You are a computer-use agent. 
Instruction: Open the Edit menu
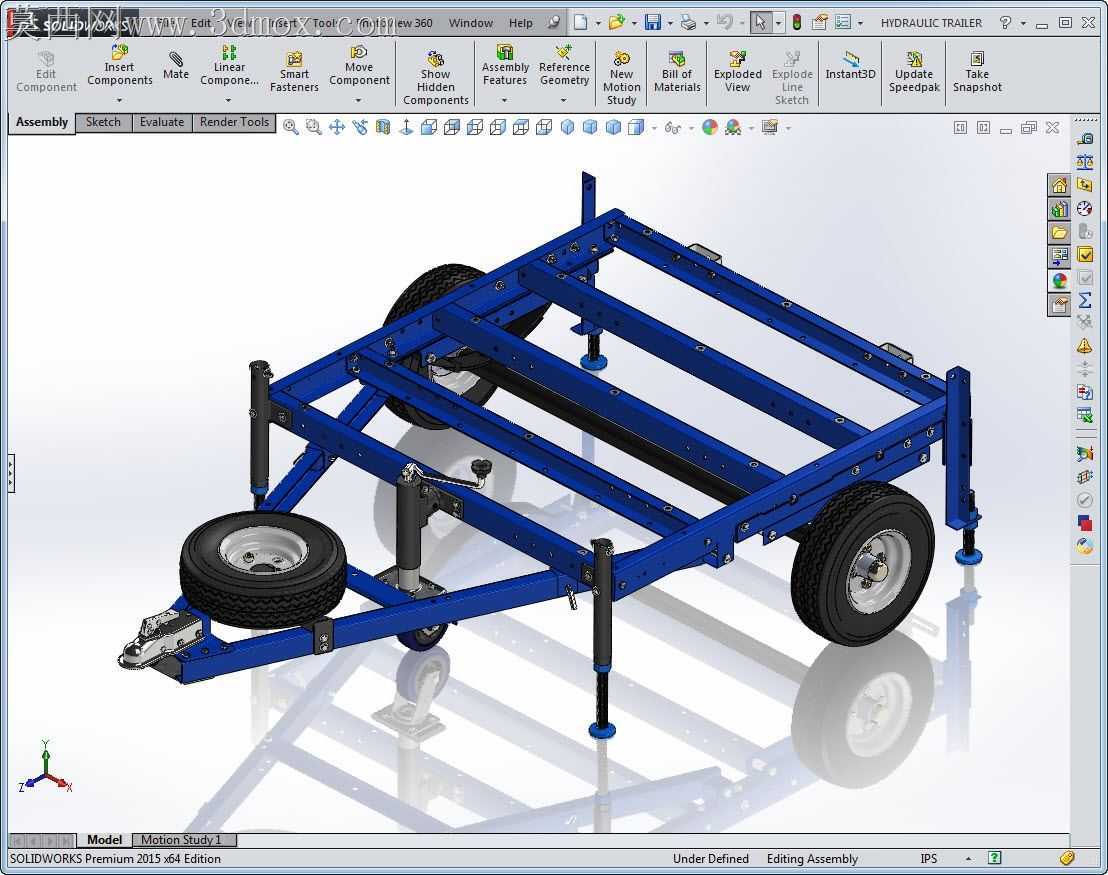[x=201, y=23]
